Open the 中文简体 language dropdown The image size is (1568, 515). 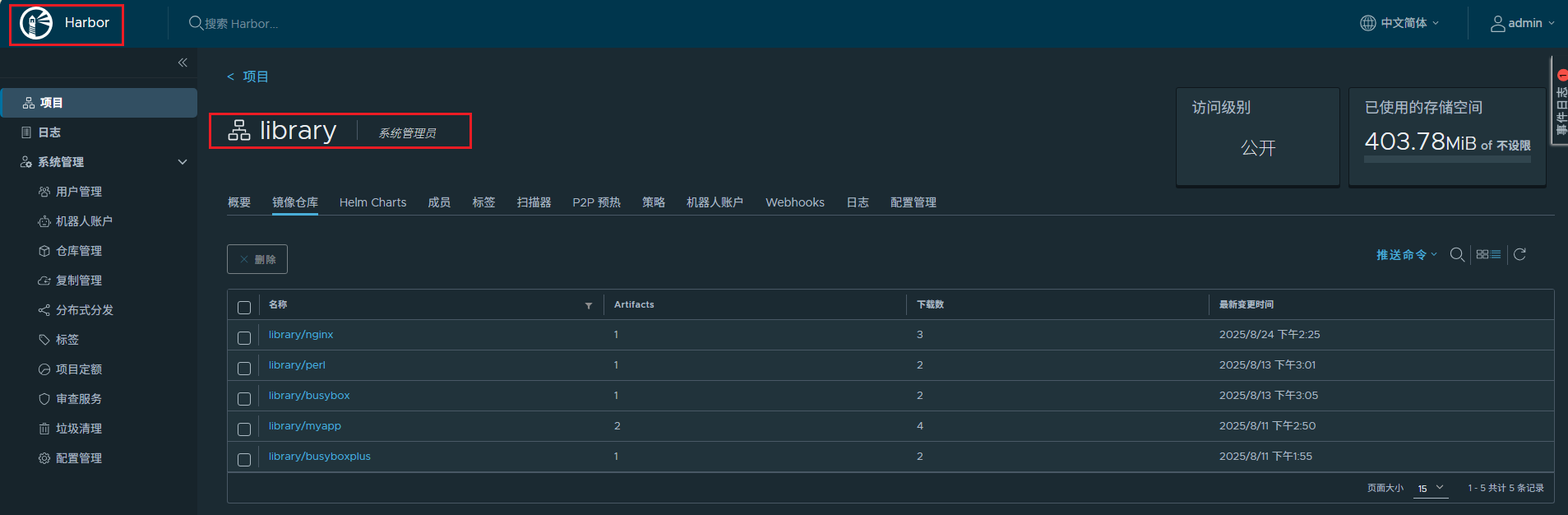click(1399, 23)
